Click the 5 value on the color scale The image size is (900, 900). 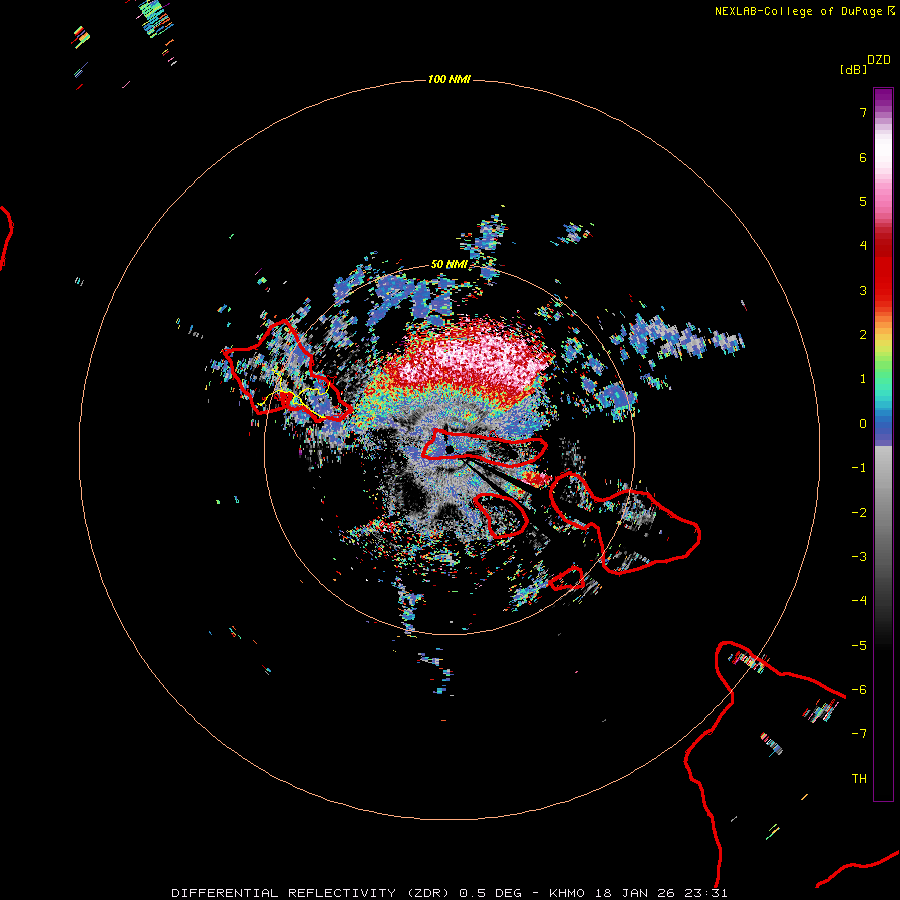[x=863, y=201]
